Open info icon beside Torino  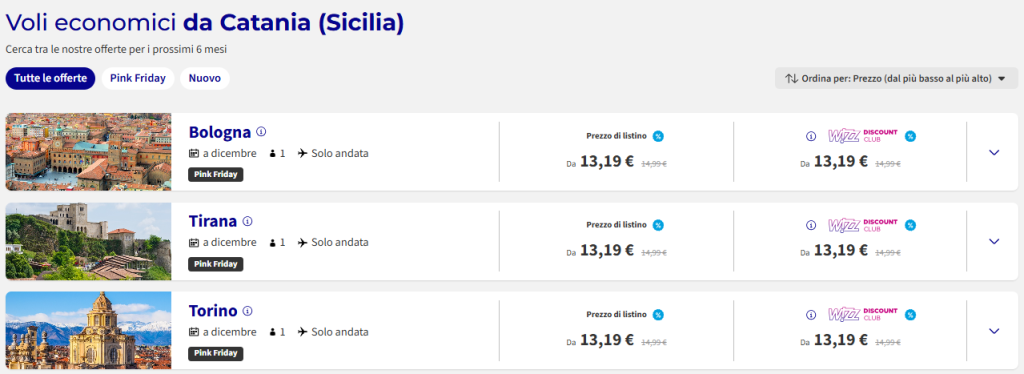pos(248,311)
